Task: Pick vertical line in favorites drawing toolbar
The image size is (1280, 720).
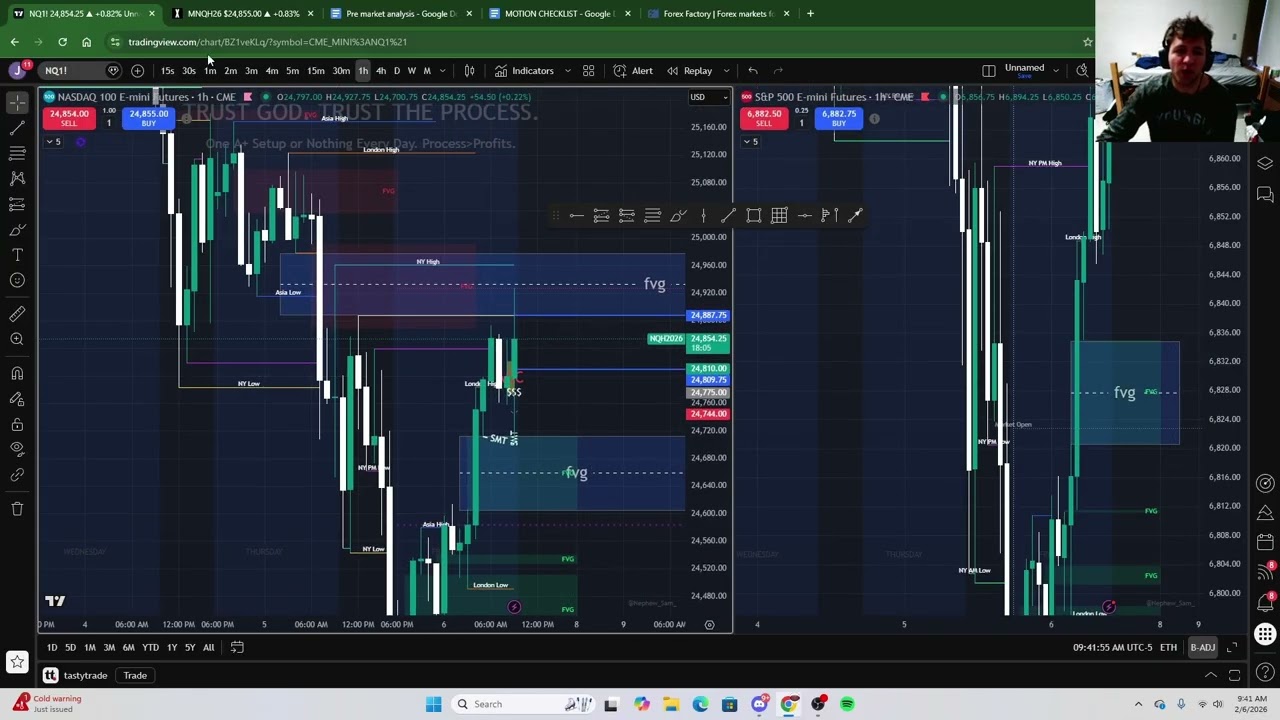Action: [x=703, y=216]
